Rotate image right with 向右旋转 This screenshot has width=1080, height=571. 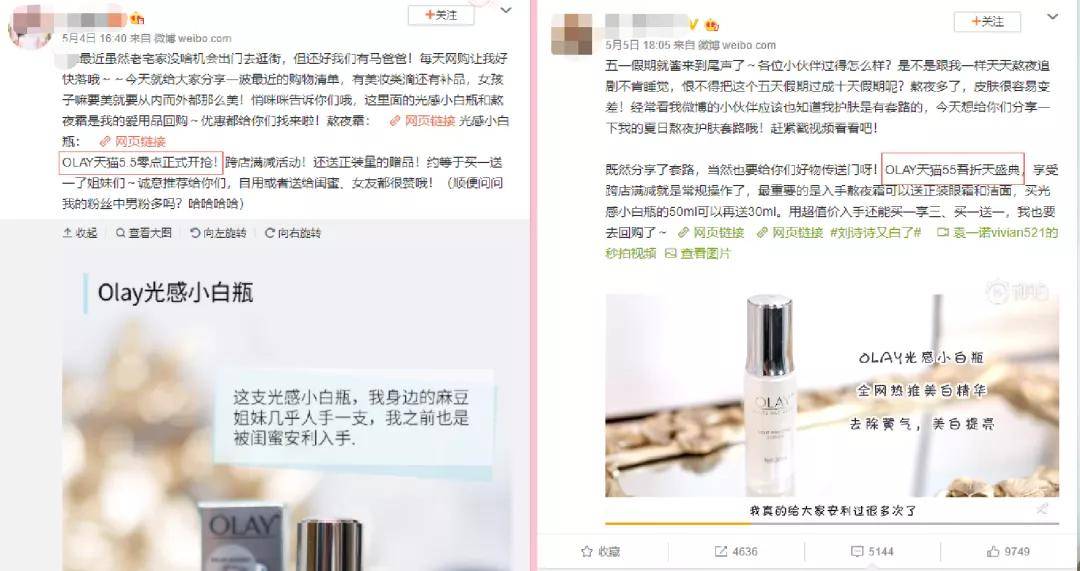(x=293, y=233)
